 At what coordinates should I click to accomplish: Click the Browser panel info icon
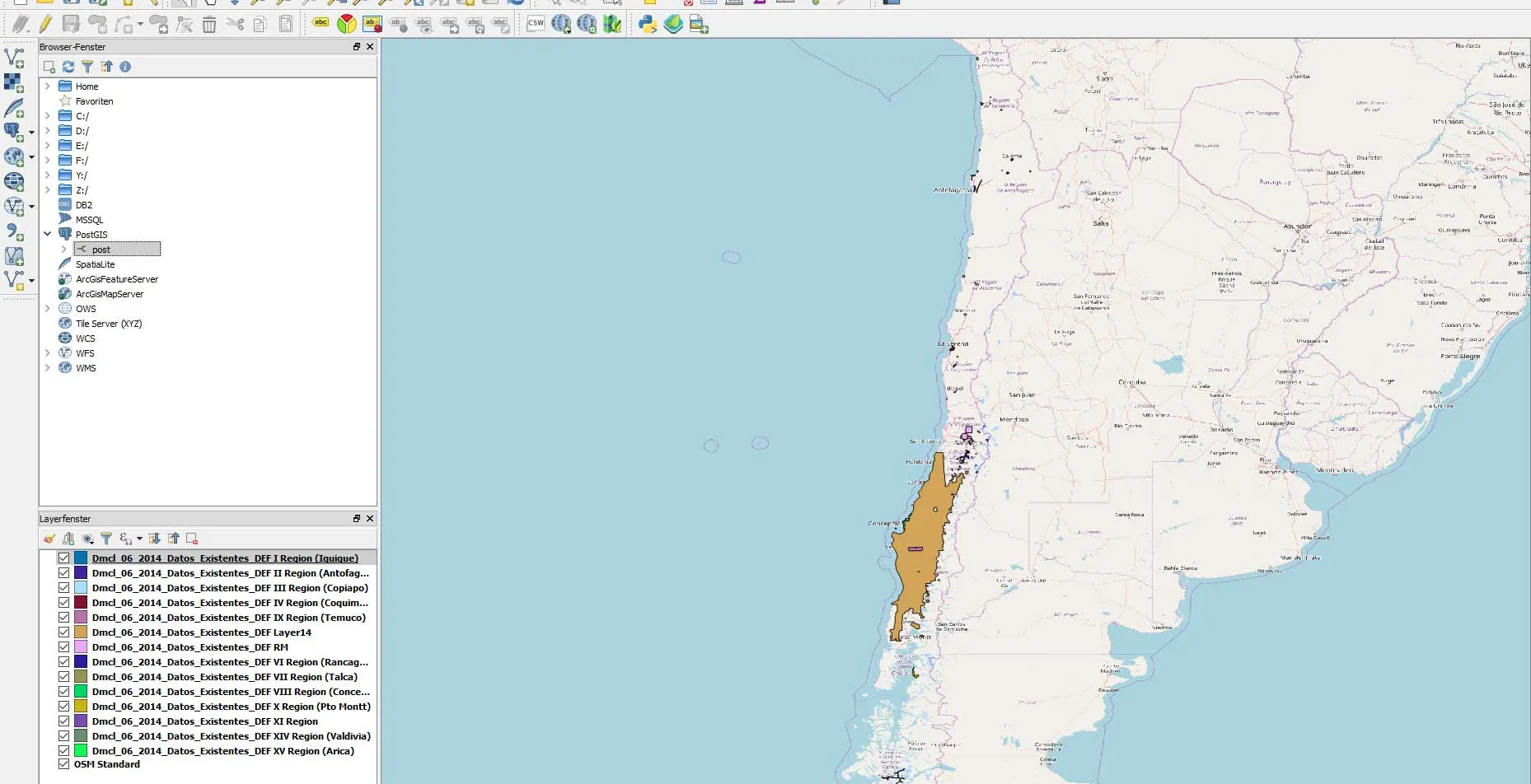coord(125,67)
